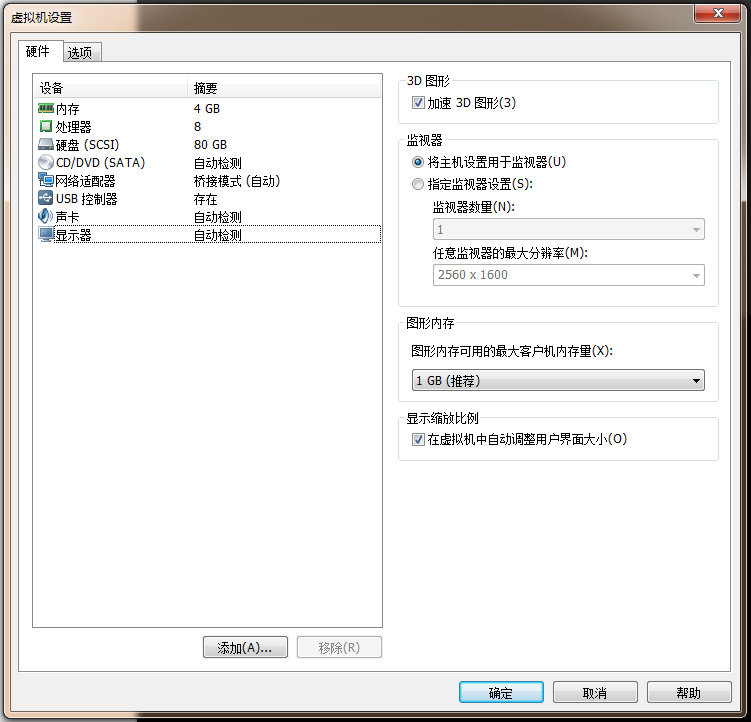This screenshot has height=722, width=751.
Task: Click the processor (处理器) chip icon
Action: coord(46,126)
